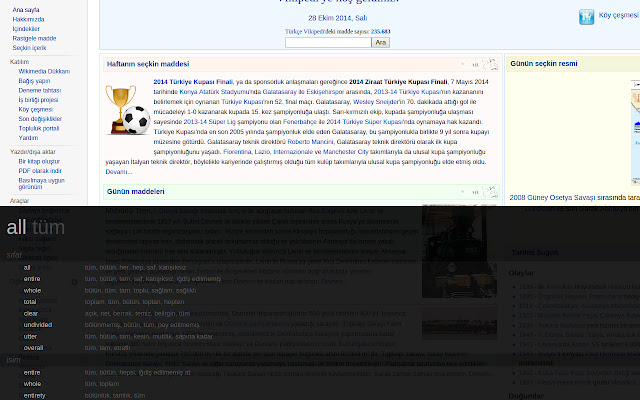This screenshot has width=640, height=400.
Task: Go to Hakkımızda sidebar link
Action: pyautogui.click(x=28, y=19)
